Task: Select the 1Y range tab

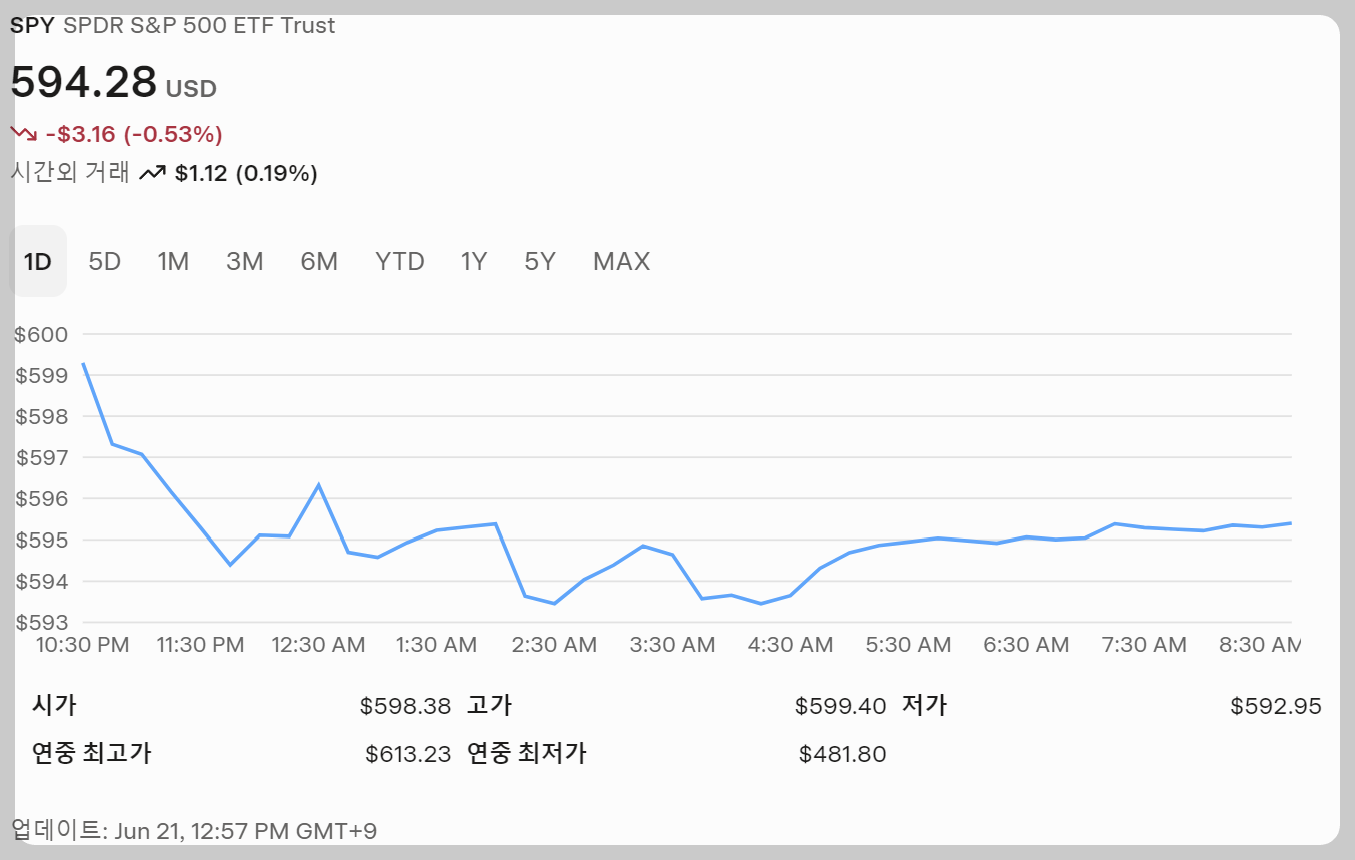Action: pyautogui.click(x=474, y=262)
